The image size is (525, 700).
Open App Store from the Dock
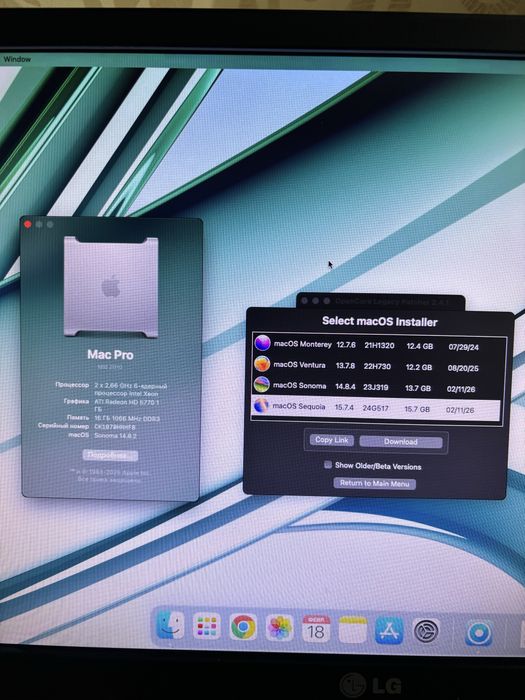(389, 630)
